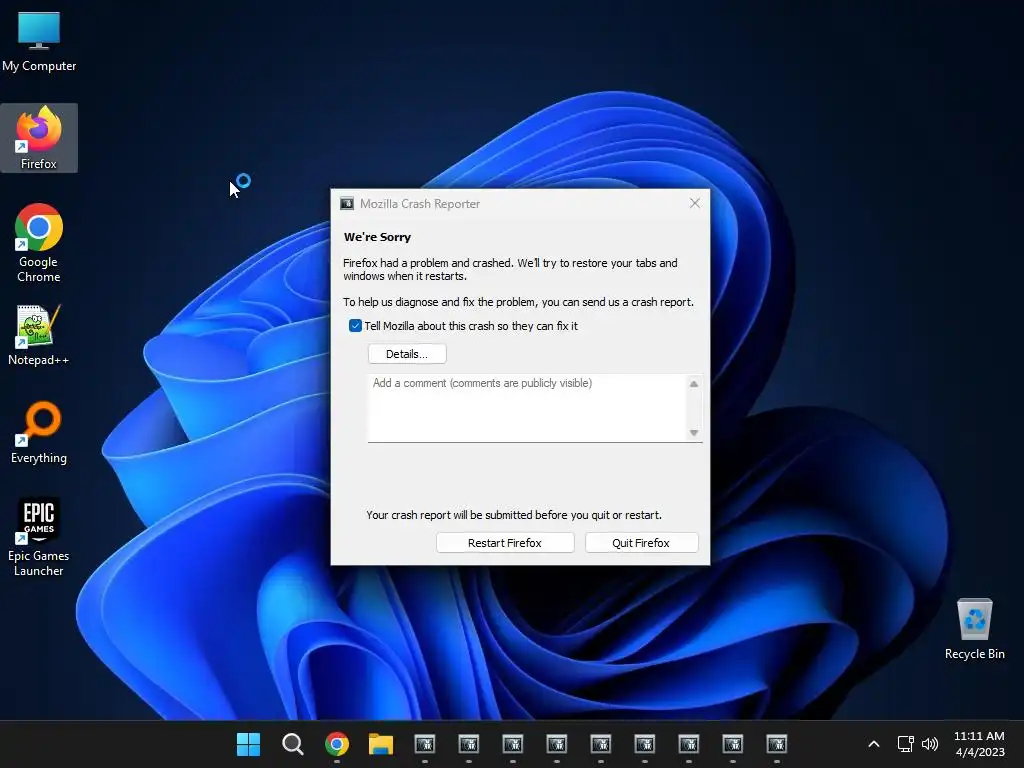
Task: Quit Firefox from the crash reporter
Action: 641,543
